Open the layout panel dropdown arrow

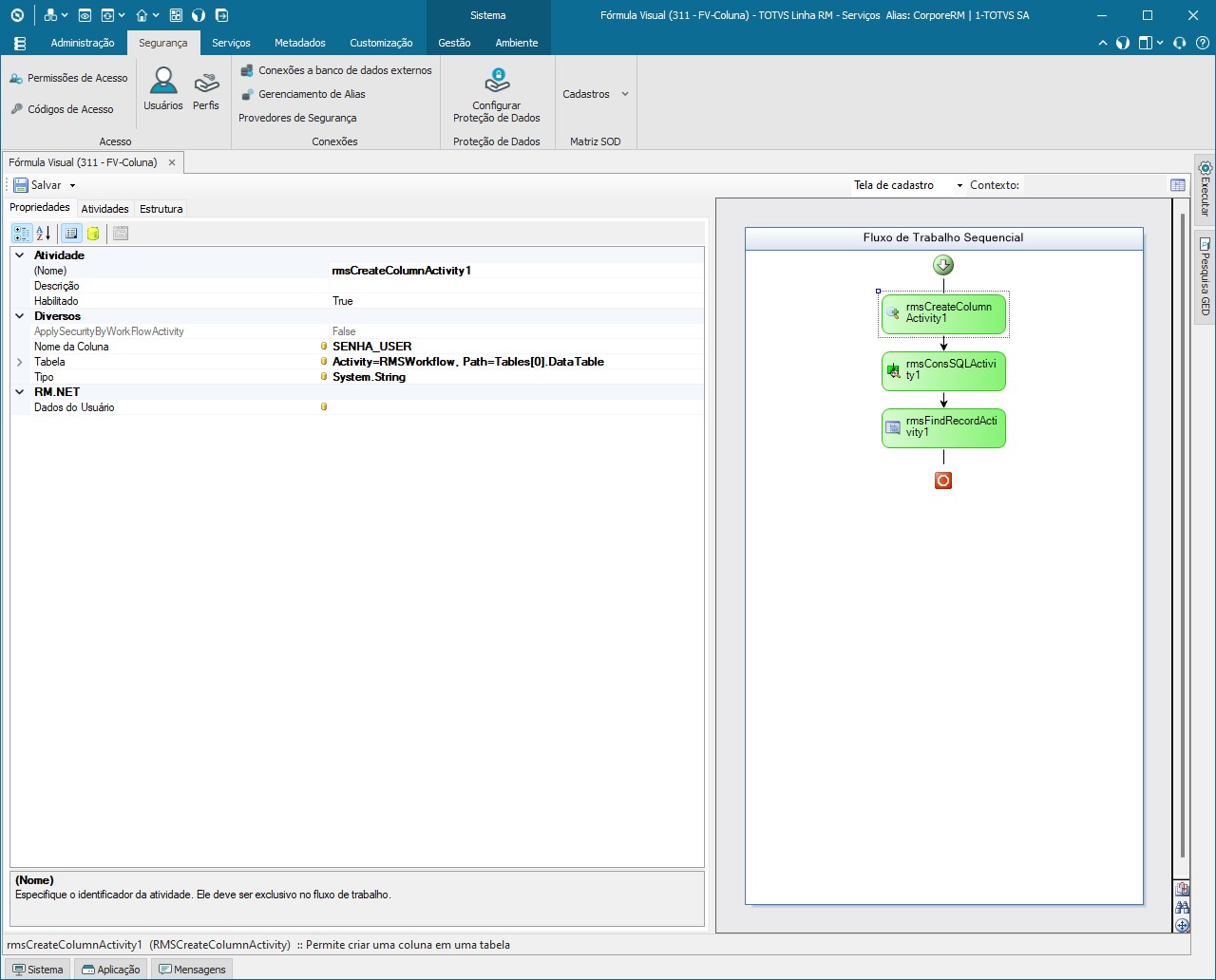[x=1160, y=43]
